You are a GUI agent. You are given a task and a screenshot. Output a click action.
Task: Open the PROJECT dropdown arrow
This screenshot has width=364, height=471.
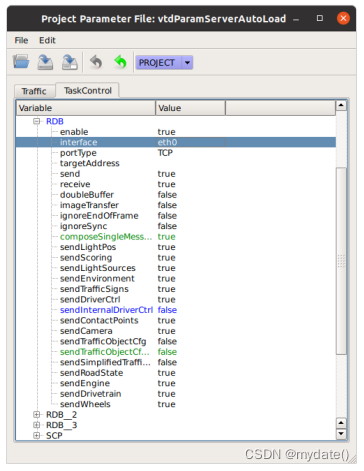(x=187, y=62)
